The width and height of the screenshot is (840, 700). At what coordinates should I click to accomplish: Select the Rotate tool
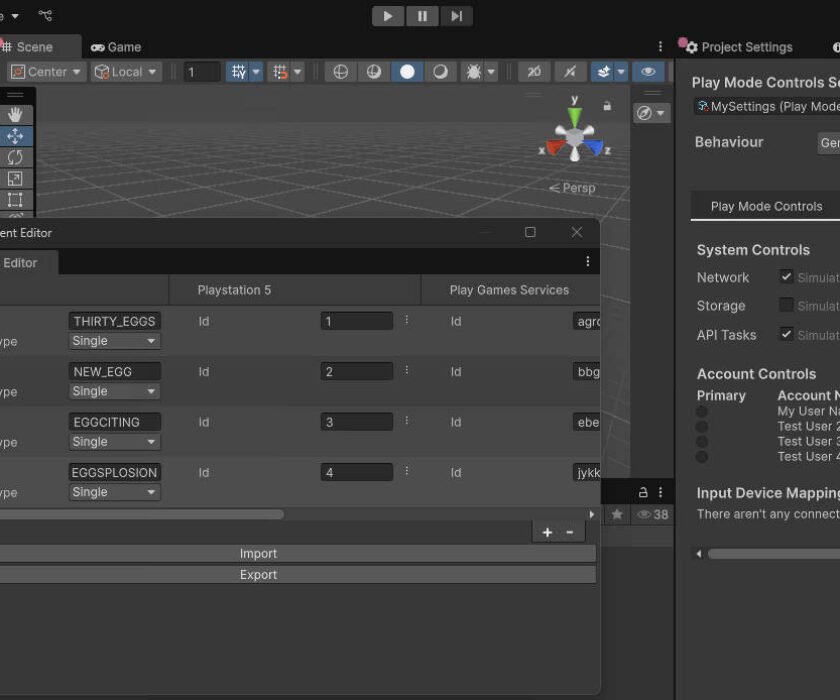14,158
